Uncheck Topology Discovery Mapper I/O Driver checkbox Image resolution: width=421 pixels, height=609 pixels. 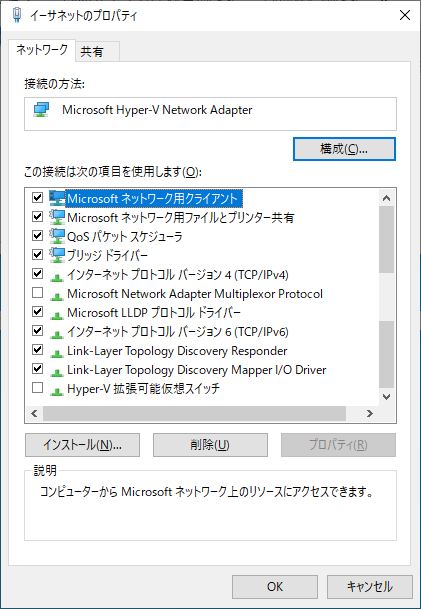point(37,369)
